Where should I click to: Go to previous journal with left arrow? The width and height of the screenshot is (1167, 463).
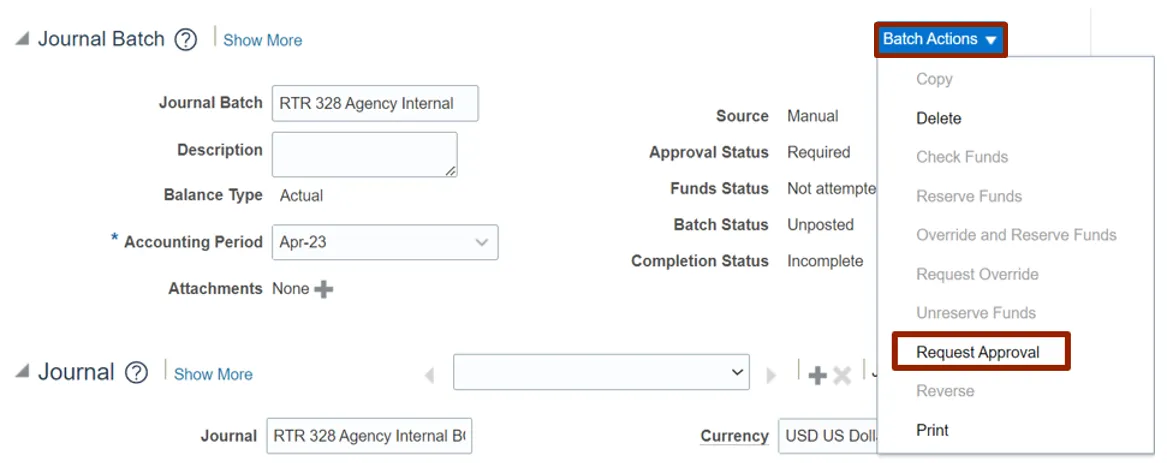(430, 376)
